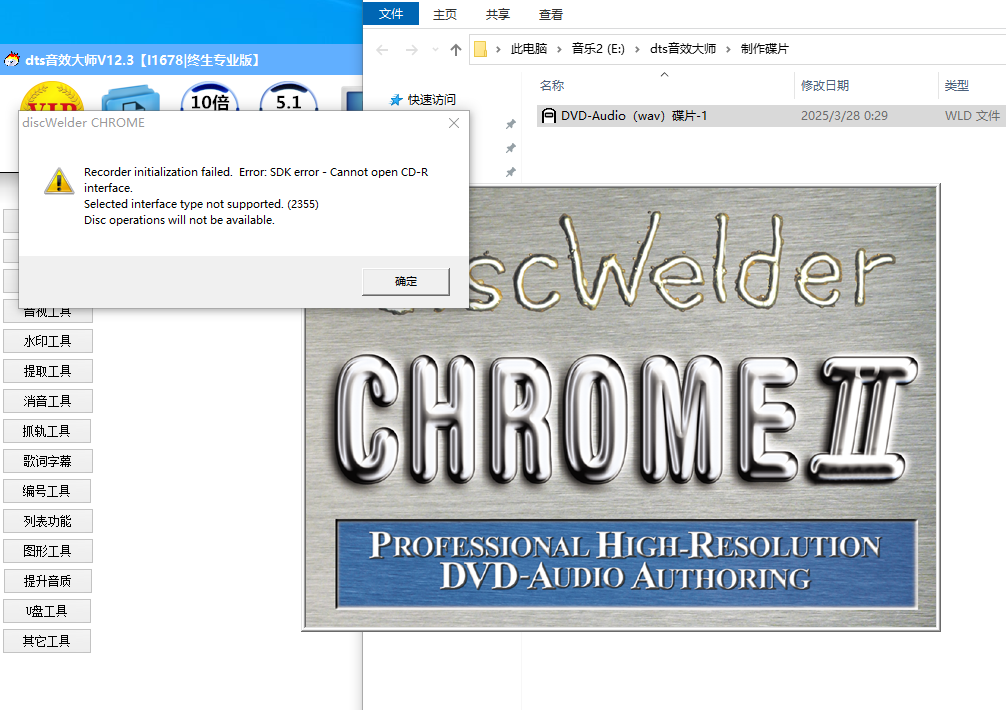The height and width of the screenshot is (710, 1006).
Task: Sort files by 类型 column
Action: pos(957,85)
